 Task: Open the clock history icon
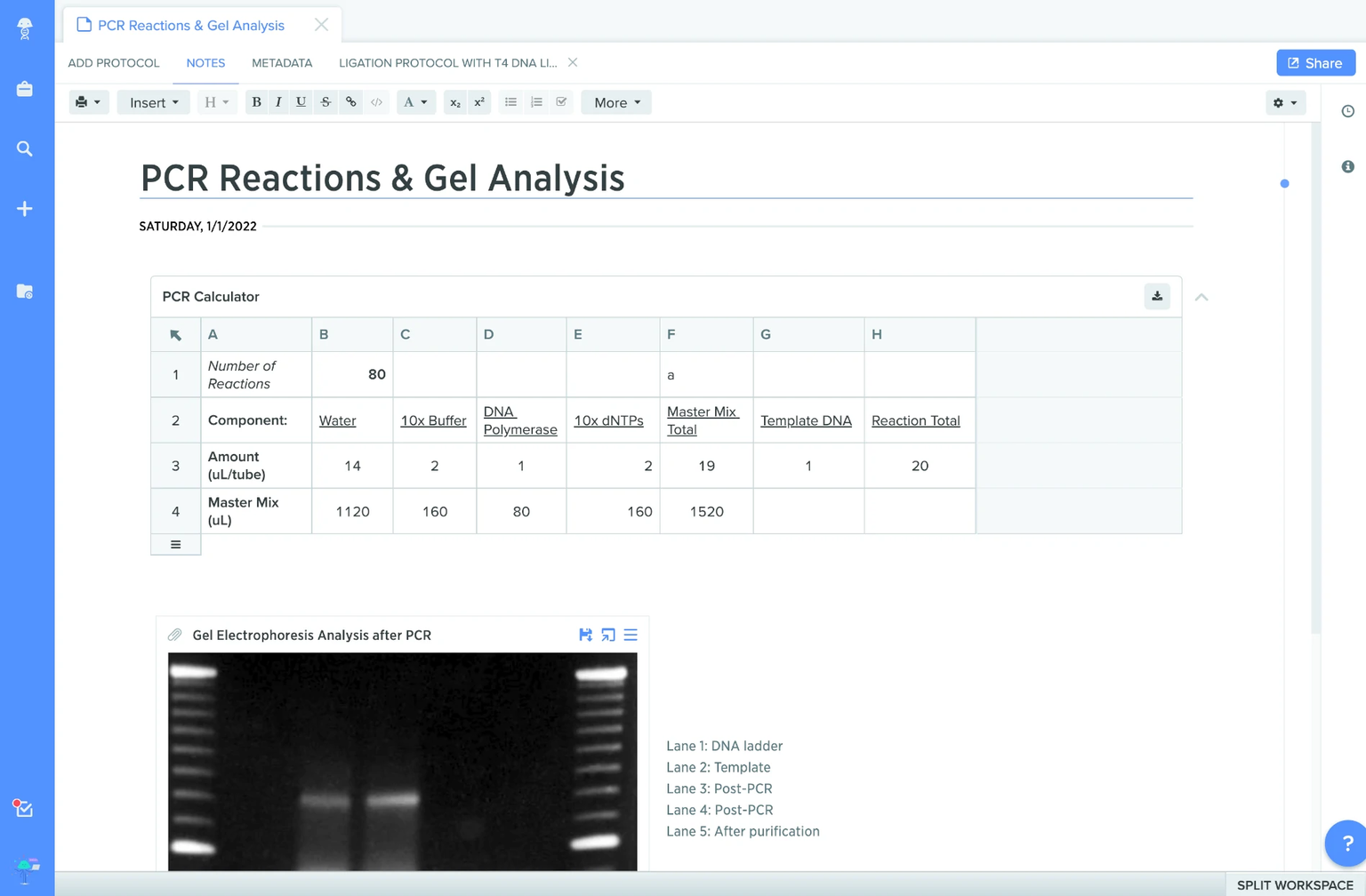[1348, 111]
